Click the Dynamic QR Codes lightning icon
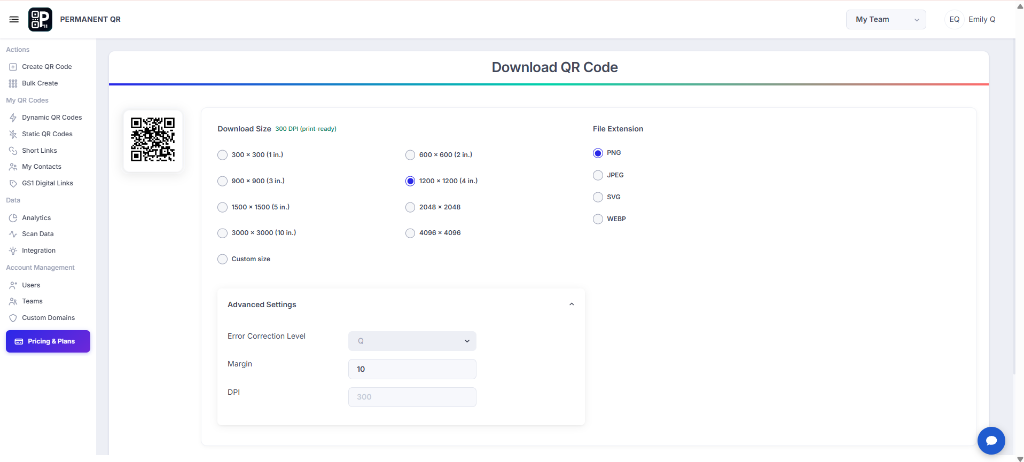The height and width of the screenshot is (462, 1024). (x=13, y=118)
